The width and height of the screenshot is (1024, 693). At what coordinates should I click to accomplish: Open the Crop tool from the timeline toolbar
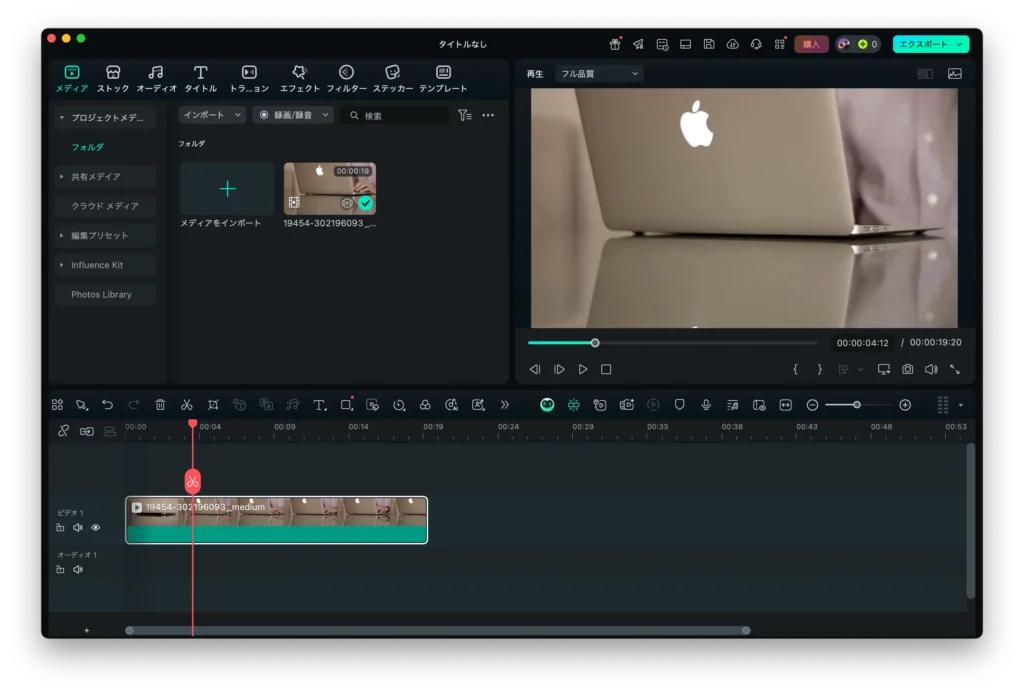point(214,405)
